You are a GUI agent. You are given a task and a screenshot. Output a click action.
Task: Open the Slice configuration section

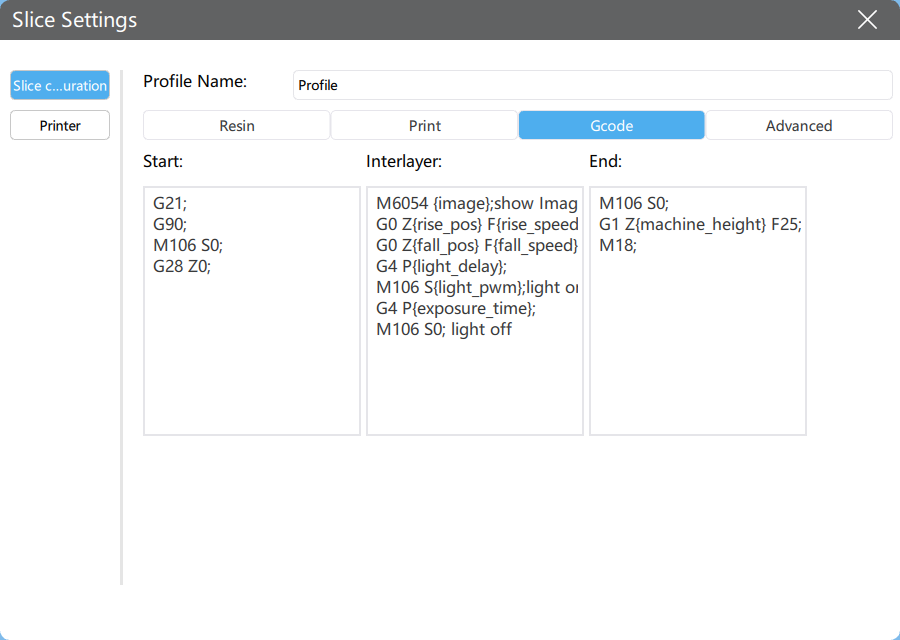tap(60, 85)
